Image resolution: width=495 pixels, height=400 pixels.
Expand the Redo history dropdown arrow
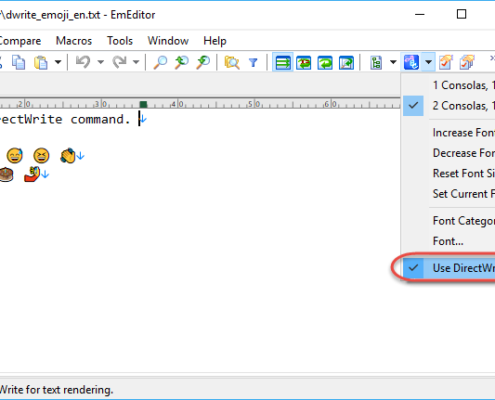pyautogui.click(x=136, y=62)
